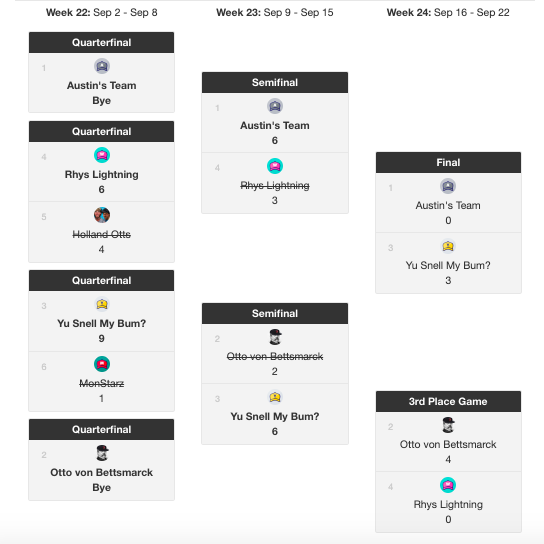Click Austin's Team avatar in the bye Quarterfinal
This screenshot has height=544, width=544.
point(102,66)
